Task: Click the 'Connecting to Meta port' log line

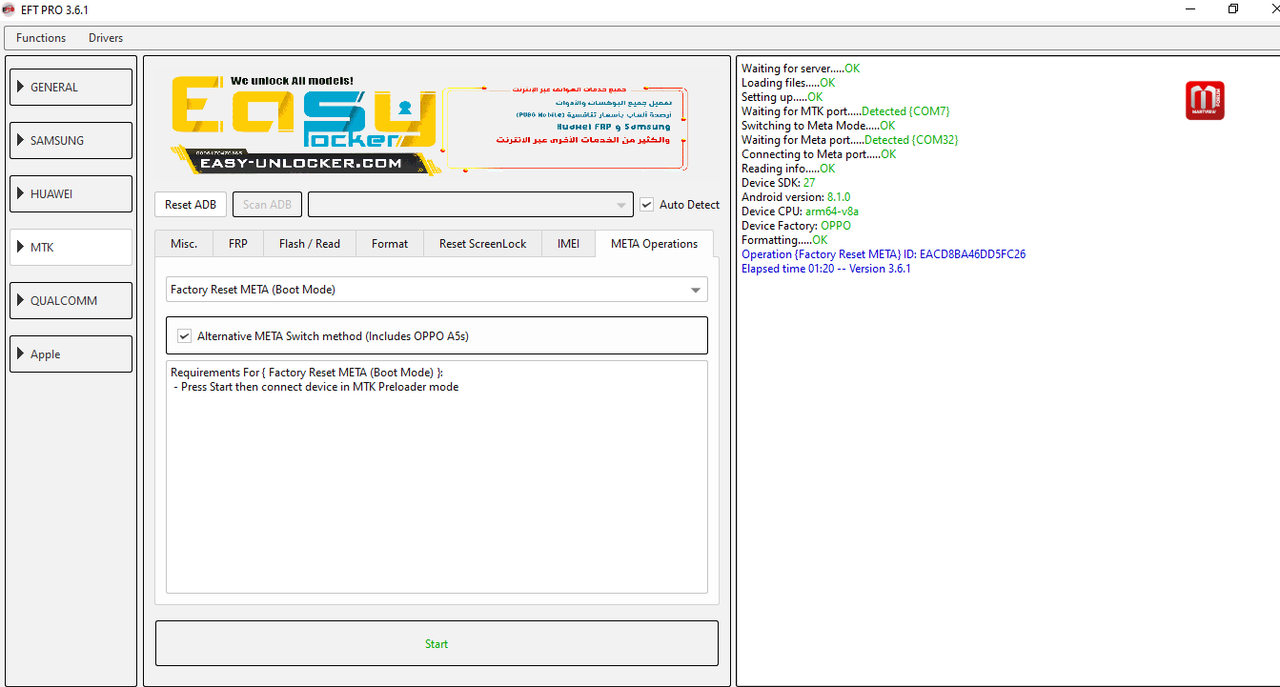Action: point(819,154)
